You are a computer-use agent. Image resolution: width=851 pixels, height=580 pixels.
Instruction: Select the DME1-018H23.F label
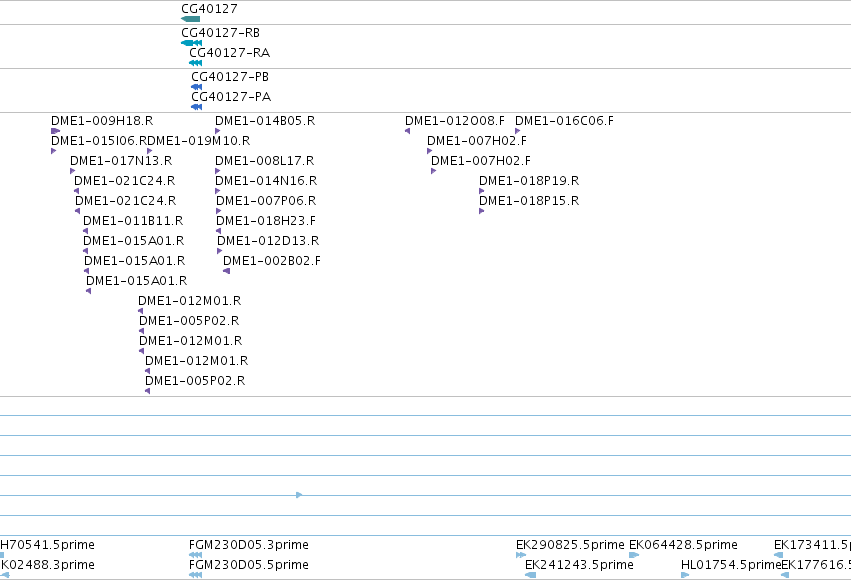click(x=266, y=221)
